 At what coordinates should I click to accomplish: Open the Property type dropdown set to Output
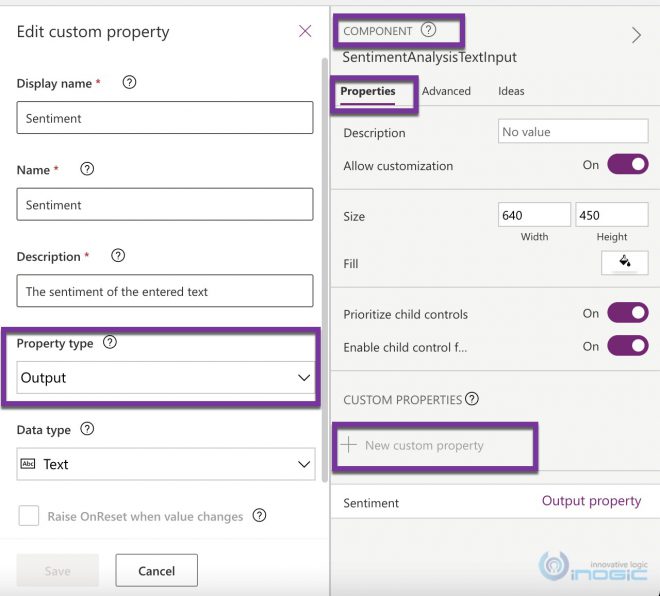tap(166, 378)
